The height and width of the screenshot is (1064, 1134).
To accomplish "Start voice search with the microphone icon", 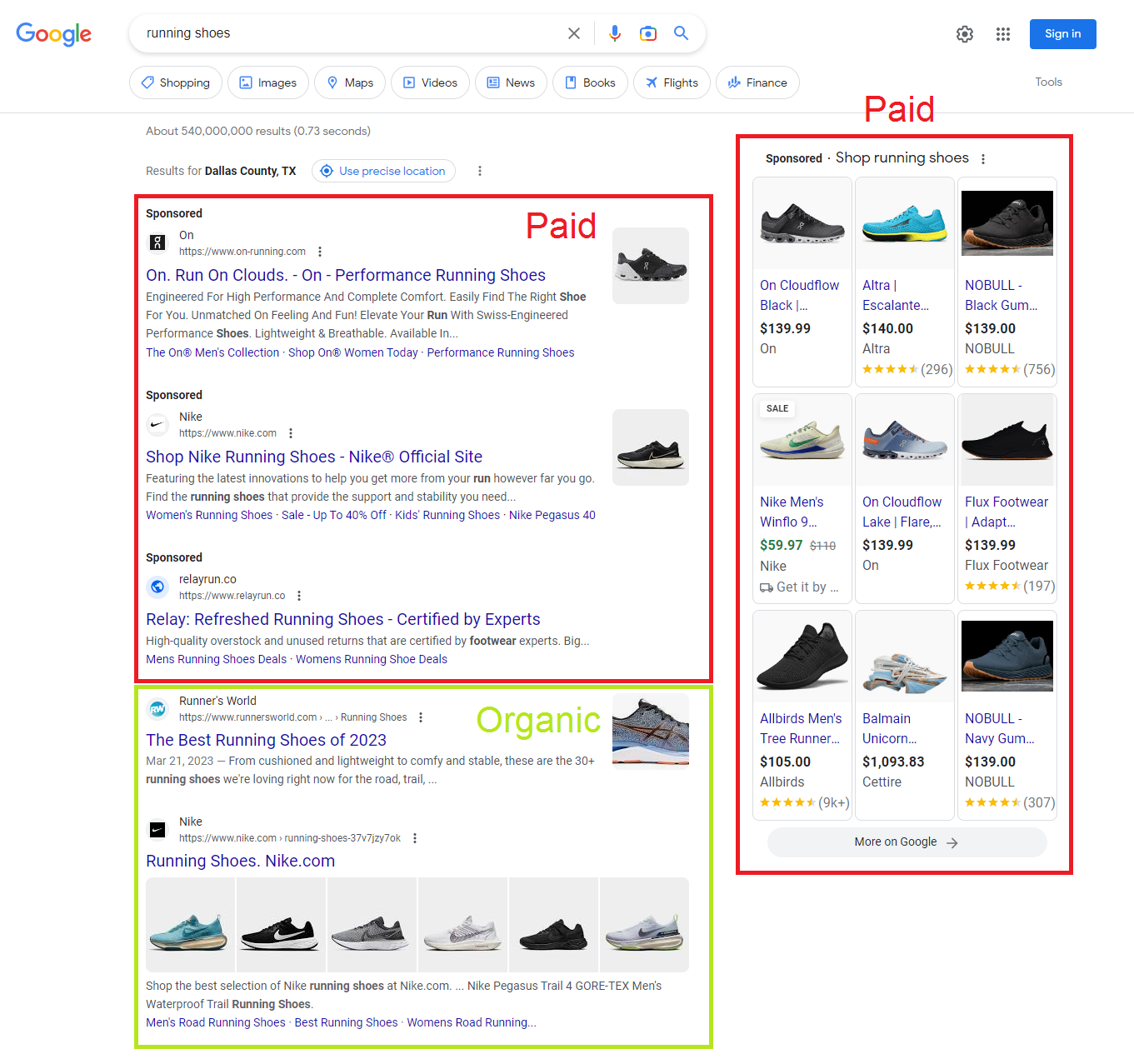I will tap(615, 33).
